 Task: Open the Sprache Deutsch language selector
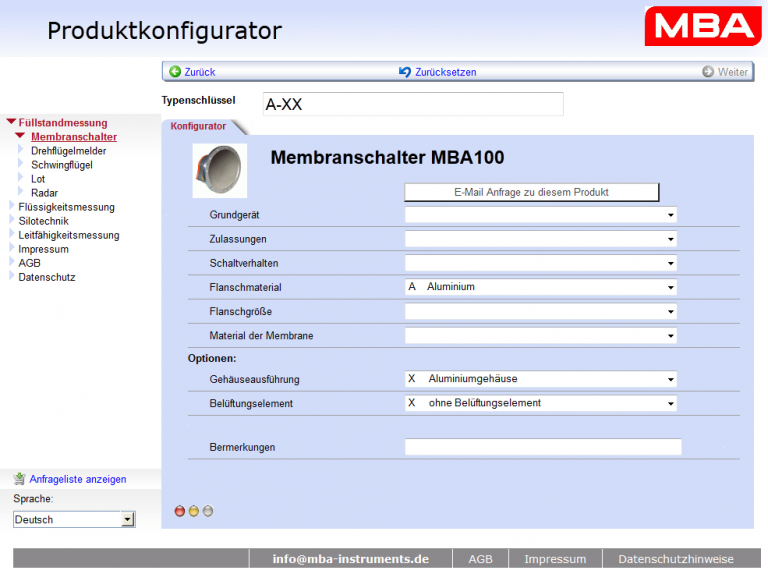[73, 520]
